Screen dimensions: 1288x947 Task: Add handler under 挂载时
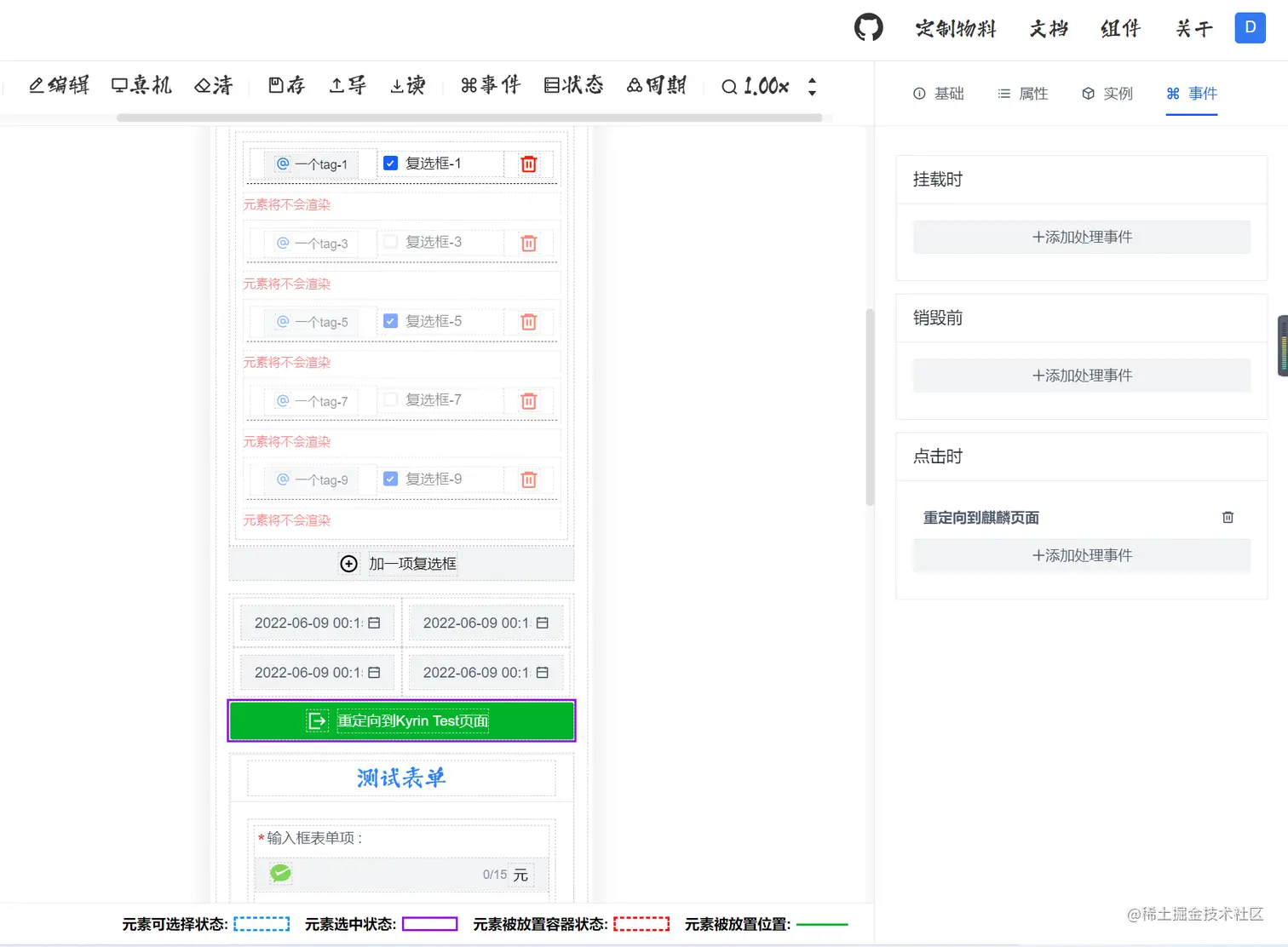[x=1082, y=237]
